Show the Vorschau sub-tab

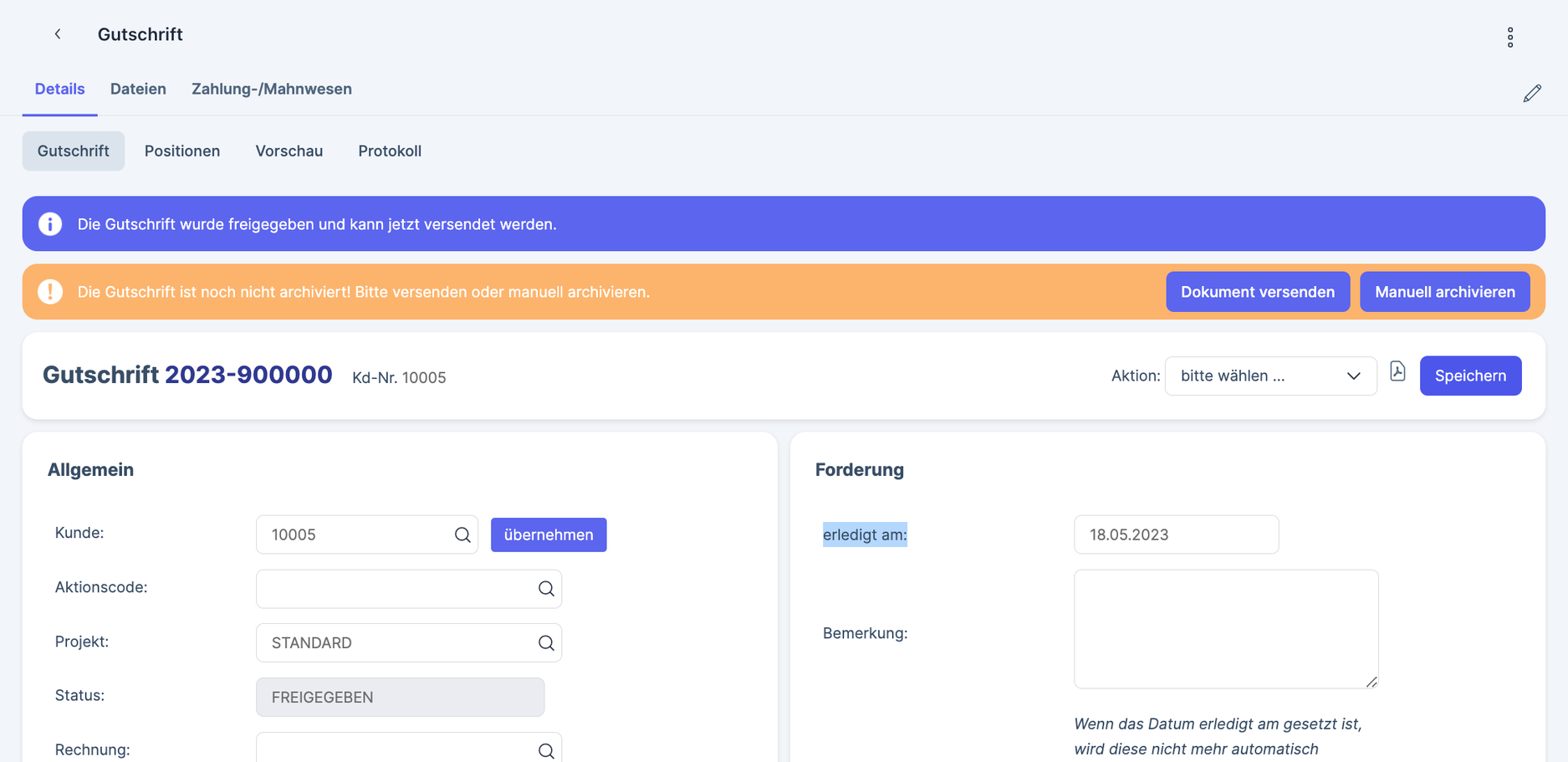[289, 151]
